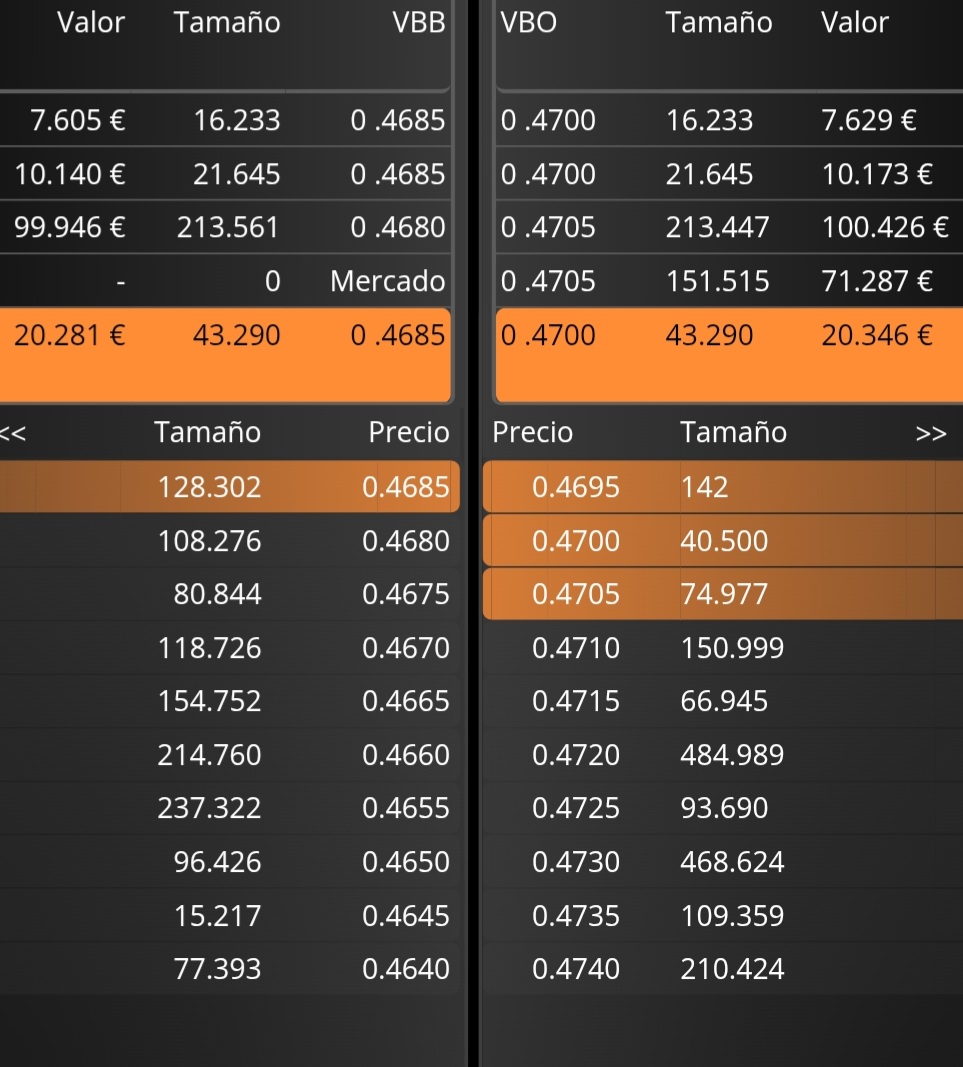Select the 100.426 € ask order row
Viewport: 963px width, 1067px height.
729,227
